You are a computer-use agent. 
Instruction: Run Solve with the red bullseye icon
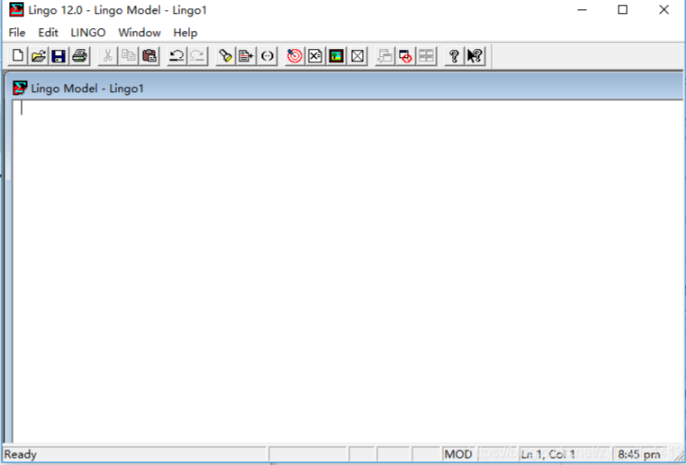click(294, 56)
